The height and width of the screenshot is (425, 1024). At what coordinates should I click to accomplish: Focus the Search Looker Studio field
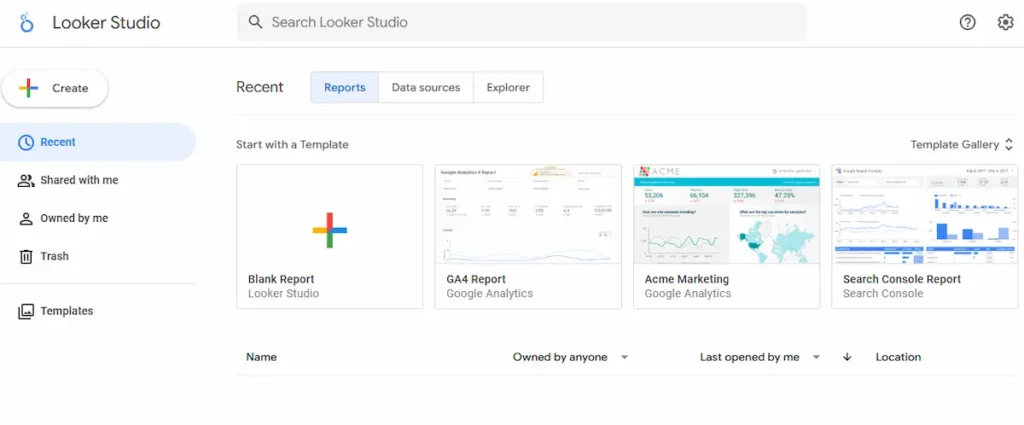pyautogui.click(x=521, y=22)
